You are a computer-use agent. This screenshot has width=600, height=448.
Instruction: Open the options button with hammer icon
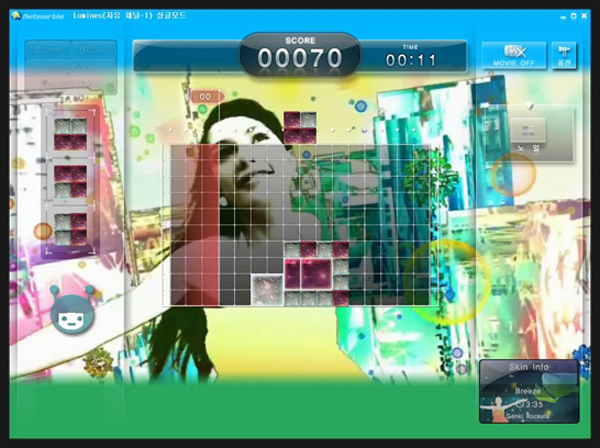coord(565,55)
